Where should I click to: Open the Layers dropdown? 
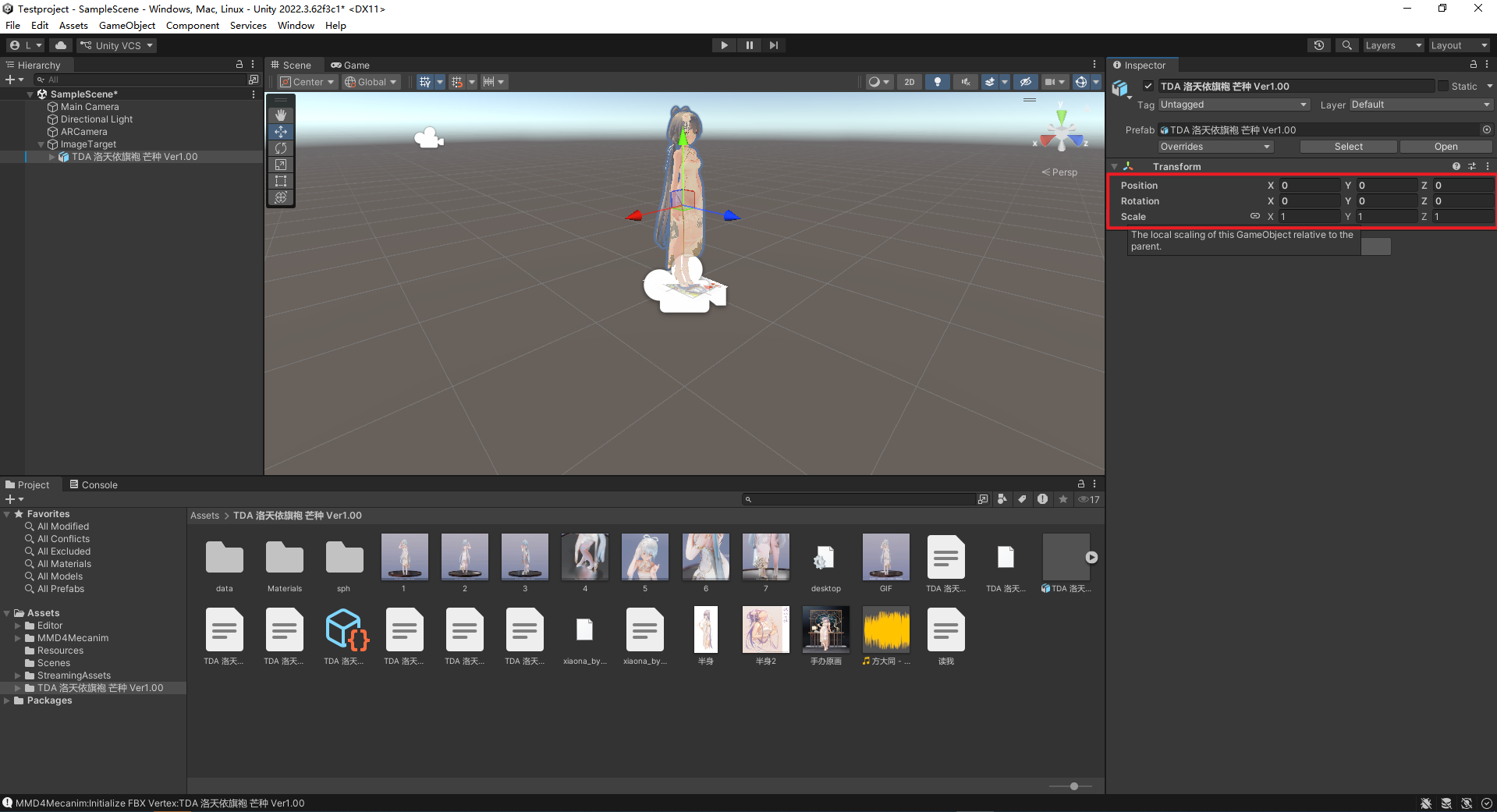pos(1393,45)
